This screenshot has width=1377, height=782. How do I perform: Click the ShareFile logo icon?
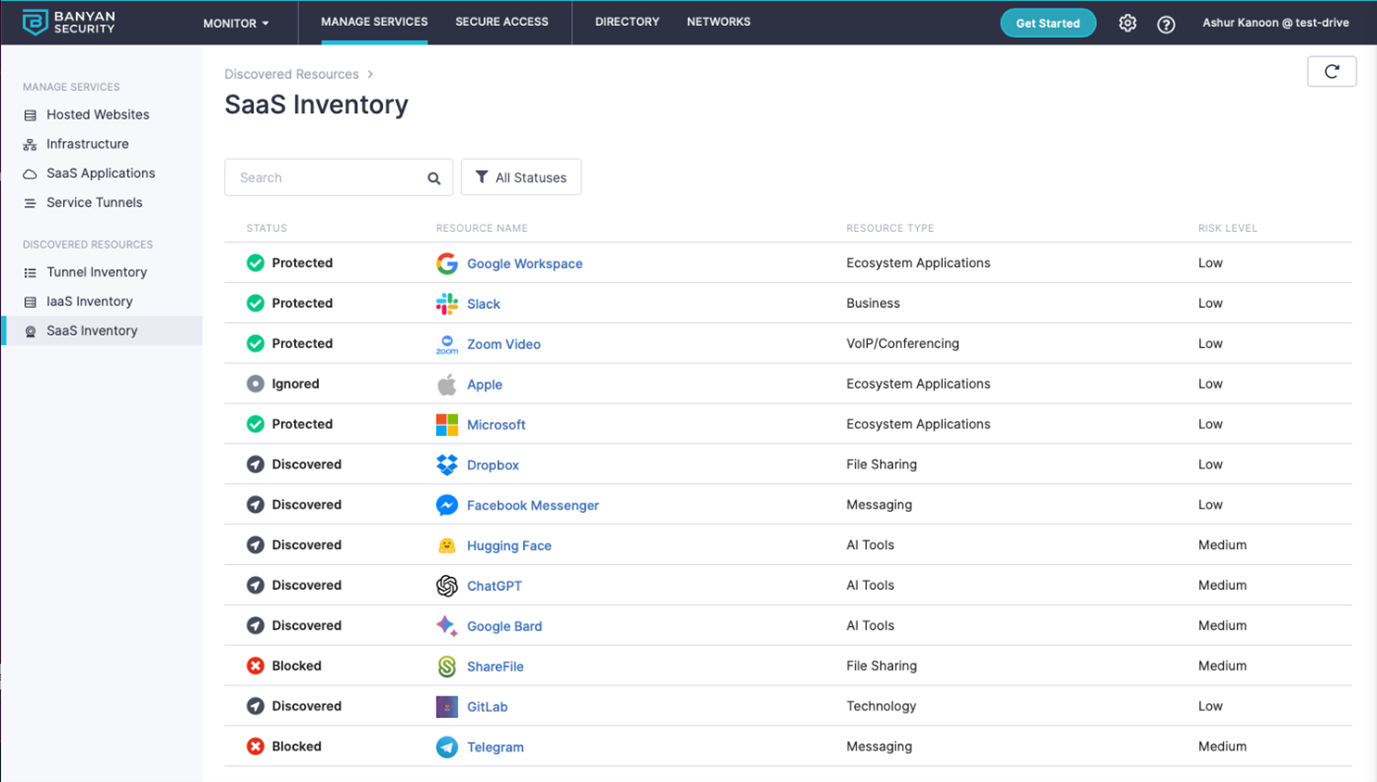pos(447,666)
